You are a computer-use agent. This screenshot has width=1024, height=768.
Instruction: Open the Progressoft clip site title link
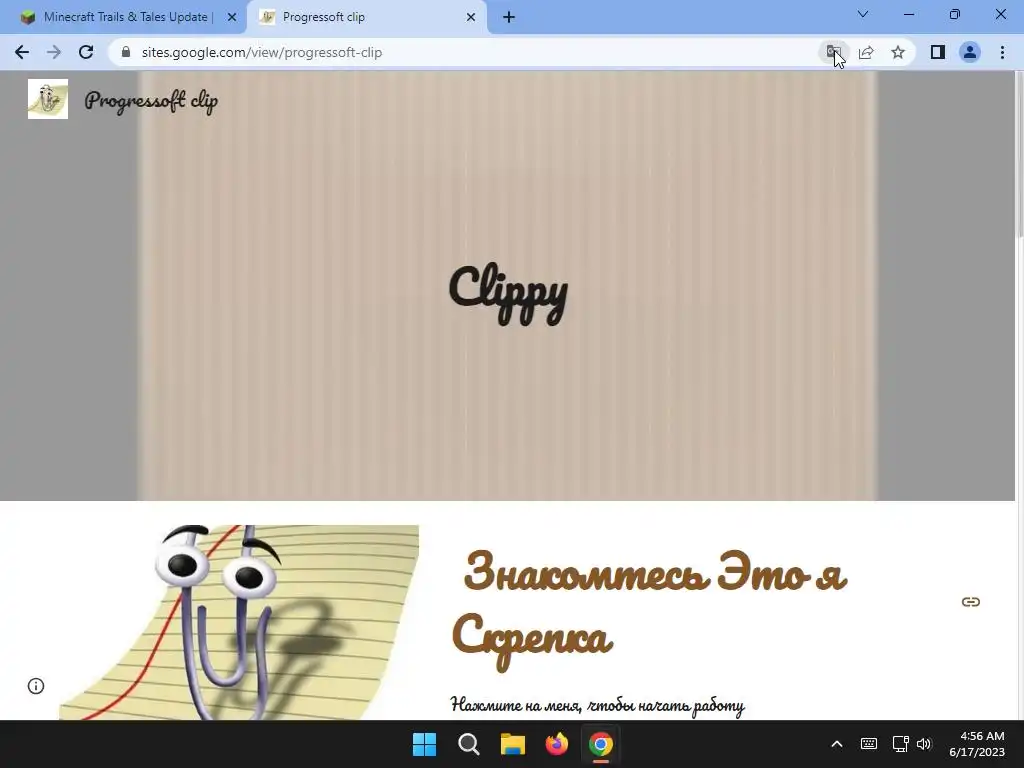point(151,101)
